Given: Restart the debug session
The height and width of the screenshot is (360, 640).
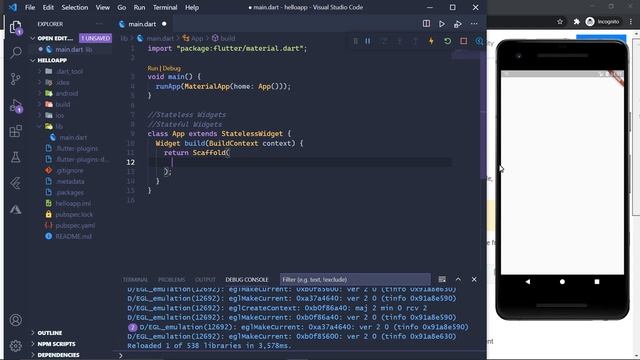Looking at the screenshot, I should coord(447,41).
